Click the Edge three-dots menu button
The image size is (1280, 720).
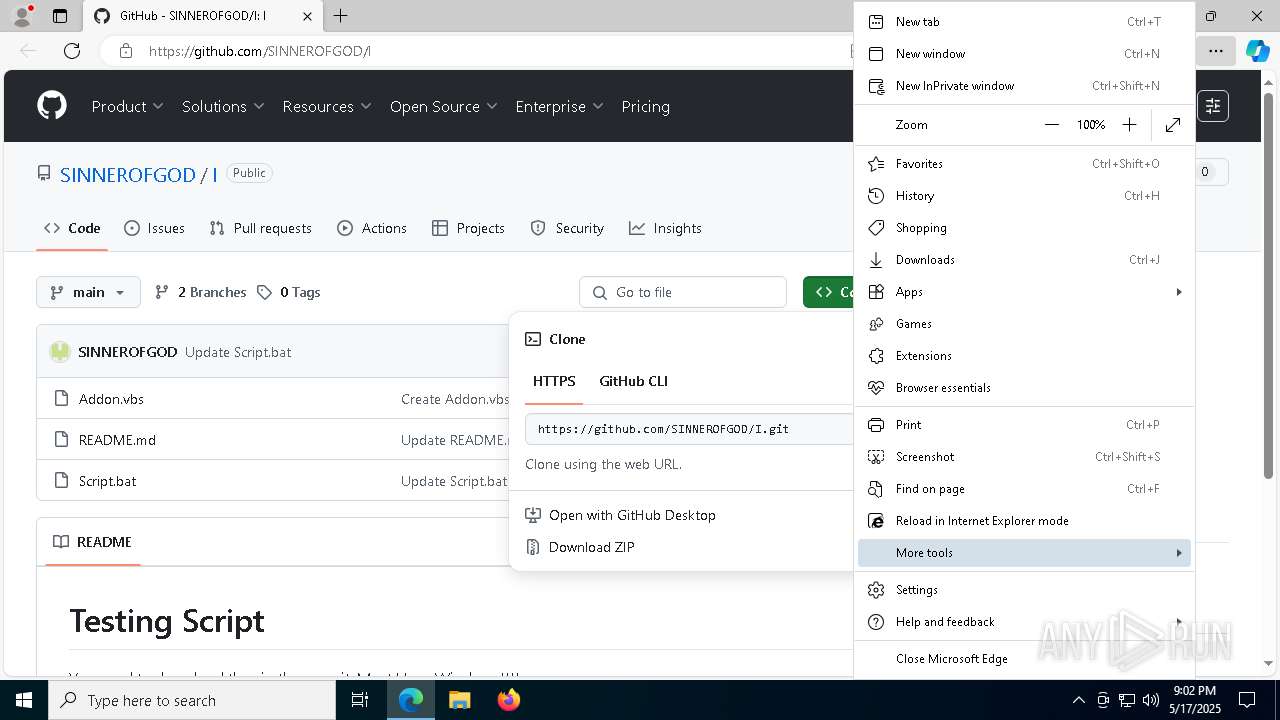pos(1215,51)
